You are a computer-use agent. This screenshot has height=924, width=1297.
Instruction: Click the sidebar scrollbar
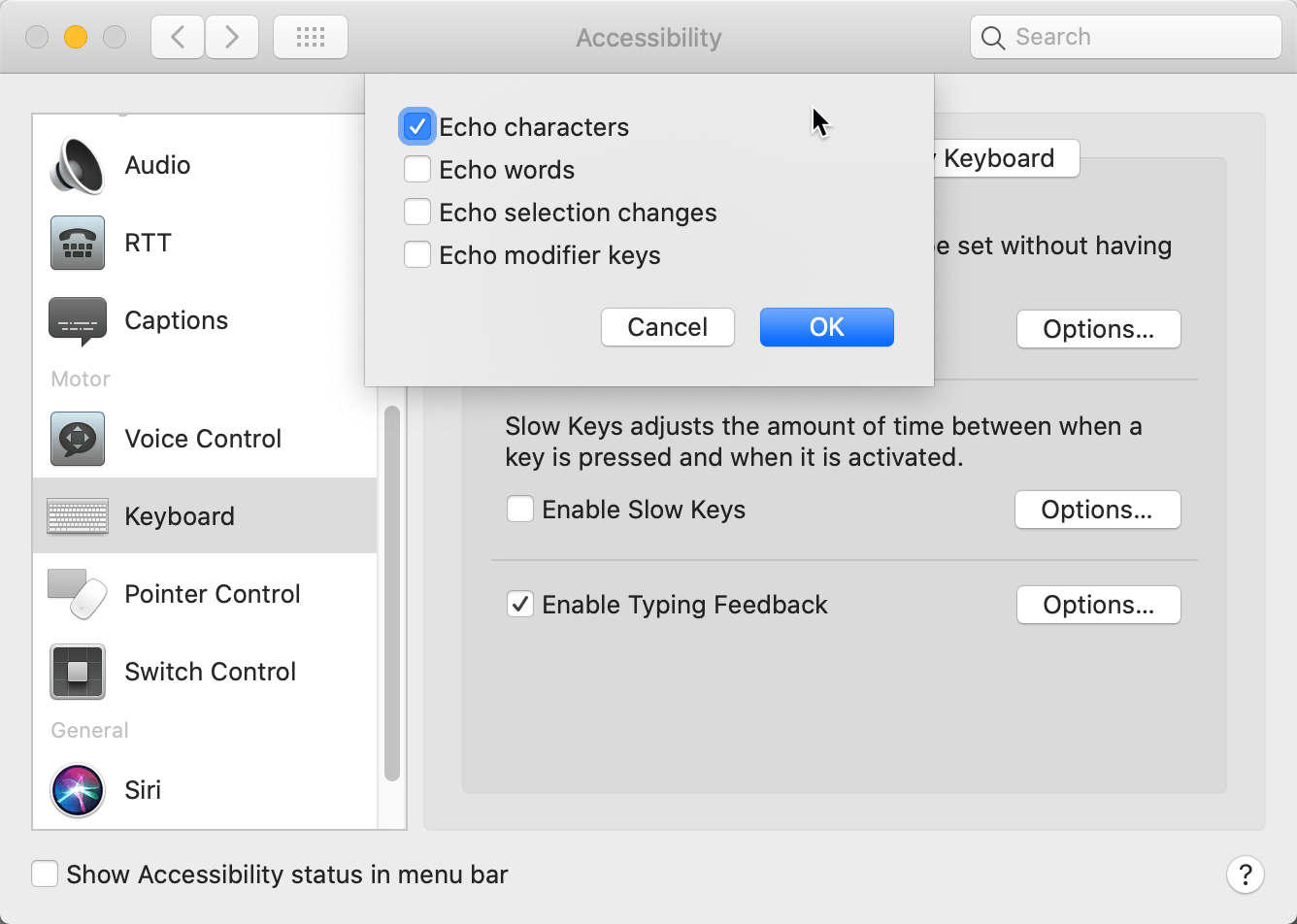point(392,592)
